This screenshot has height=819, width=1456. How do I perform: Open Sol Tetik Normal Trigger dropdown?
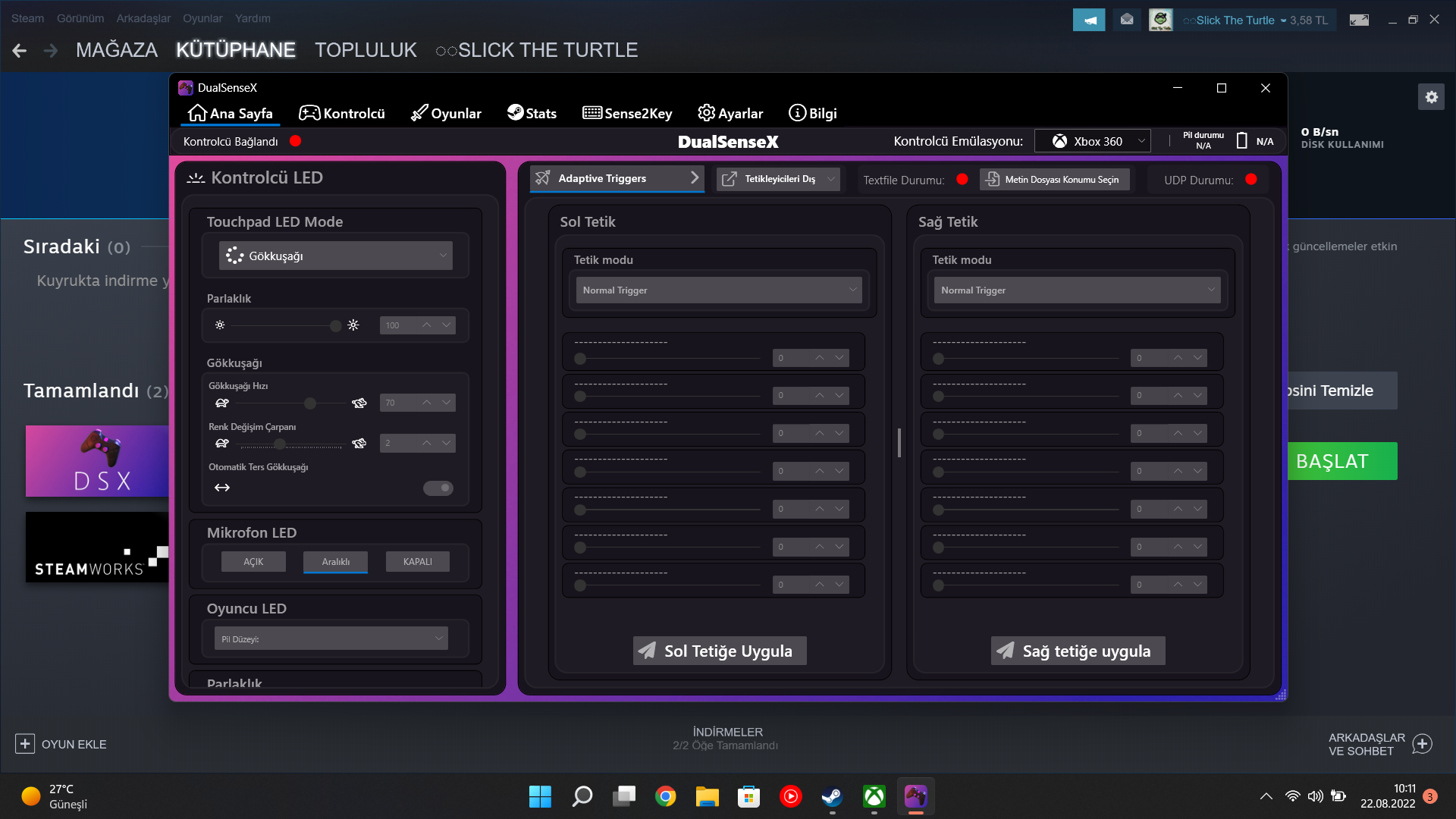click(x=717, y=290)
